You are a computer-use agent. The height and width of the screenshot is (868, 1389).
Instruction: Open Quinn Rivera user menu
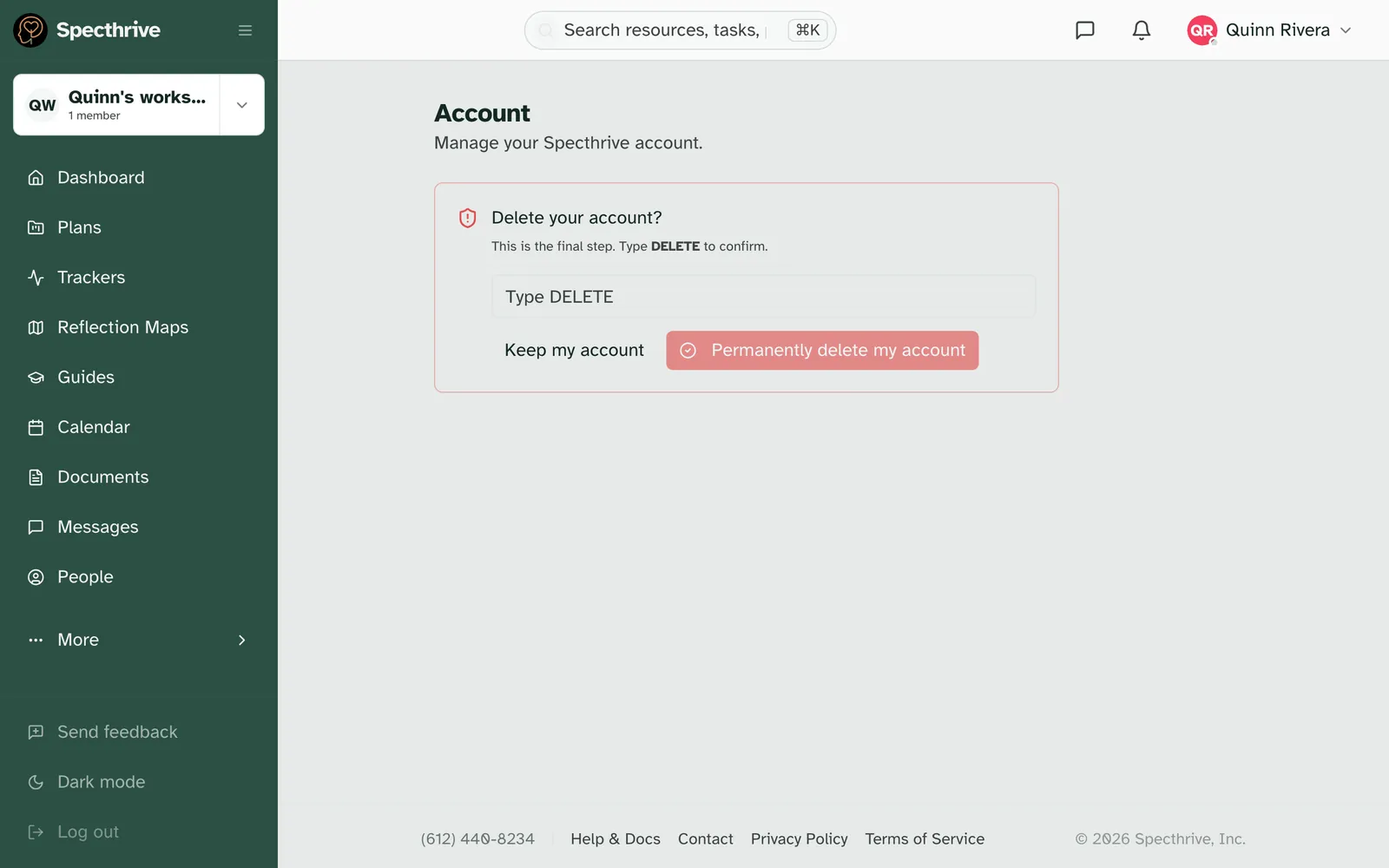(1270, 30)
